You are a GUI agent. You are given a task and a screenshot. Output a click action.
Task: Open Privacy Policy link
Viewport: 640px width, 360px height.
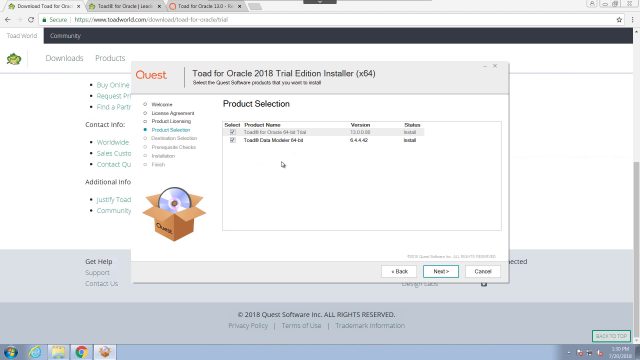(x=248, y=325)
